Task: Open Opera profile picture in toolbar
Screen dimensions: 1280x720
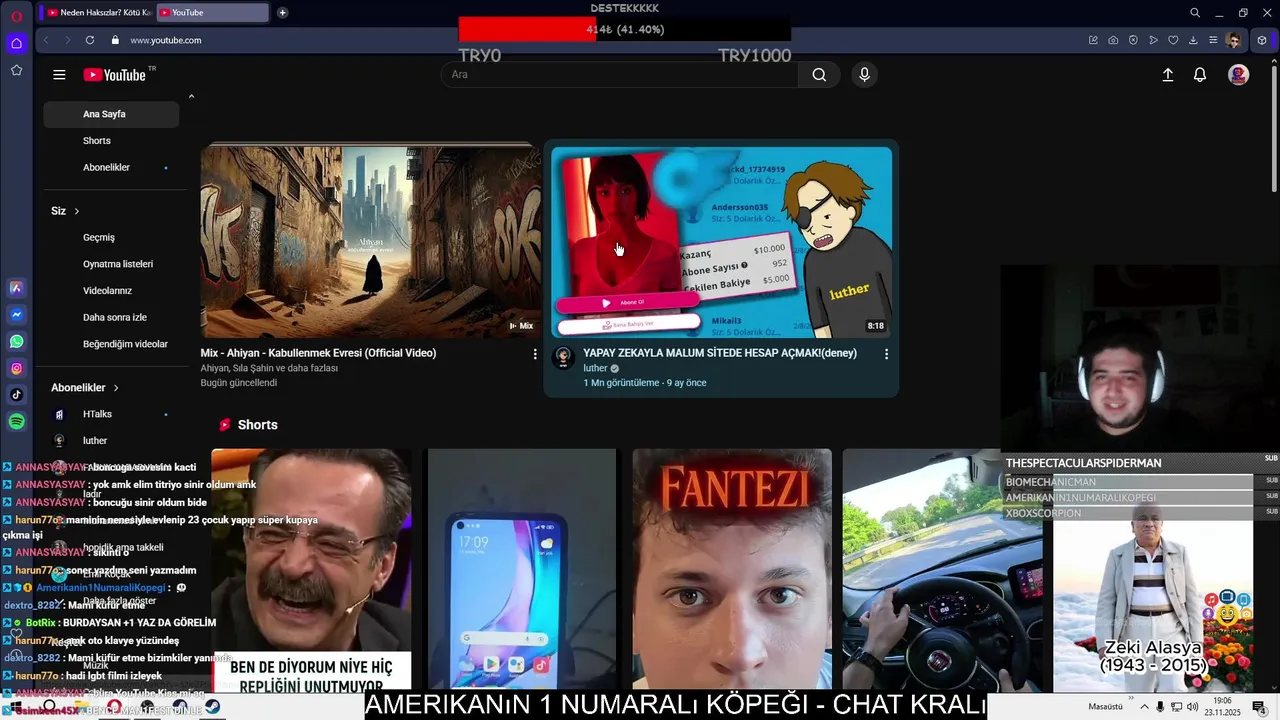Action: pos(1234,40)
